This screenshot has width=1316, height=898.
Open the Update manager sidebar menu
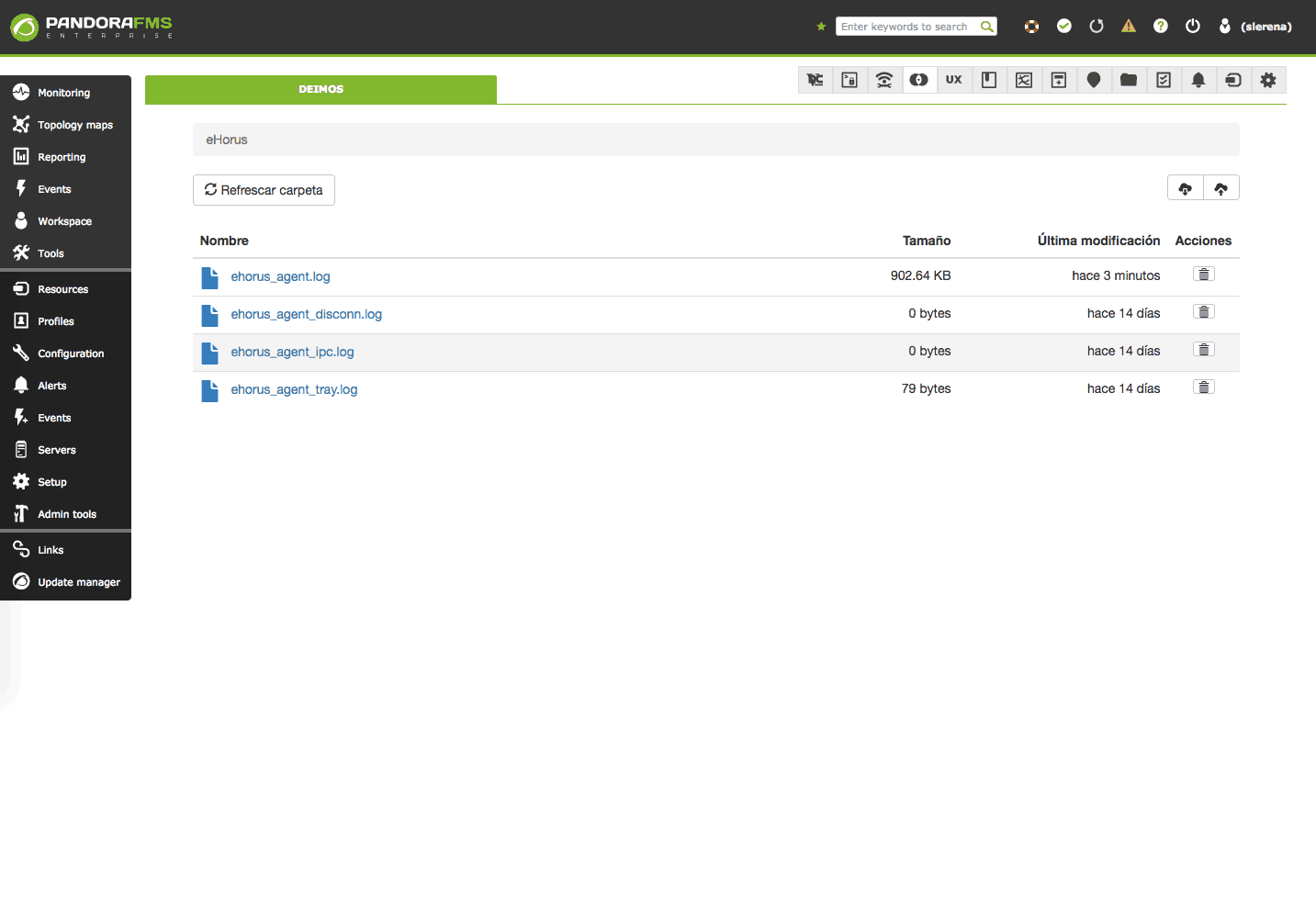click(65, 582)
